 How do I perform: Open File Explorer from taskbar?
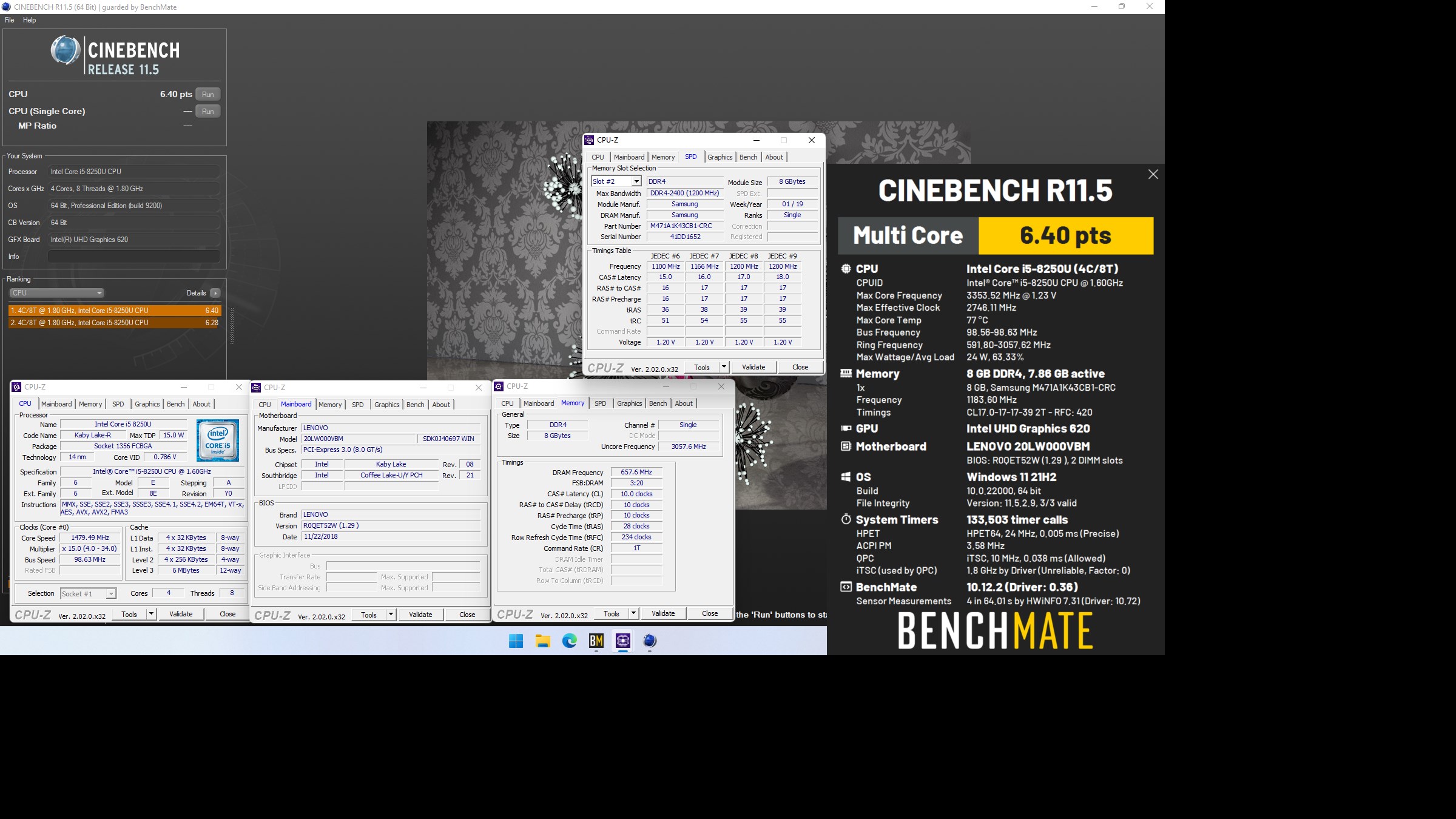coord(542,641)
